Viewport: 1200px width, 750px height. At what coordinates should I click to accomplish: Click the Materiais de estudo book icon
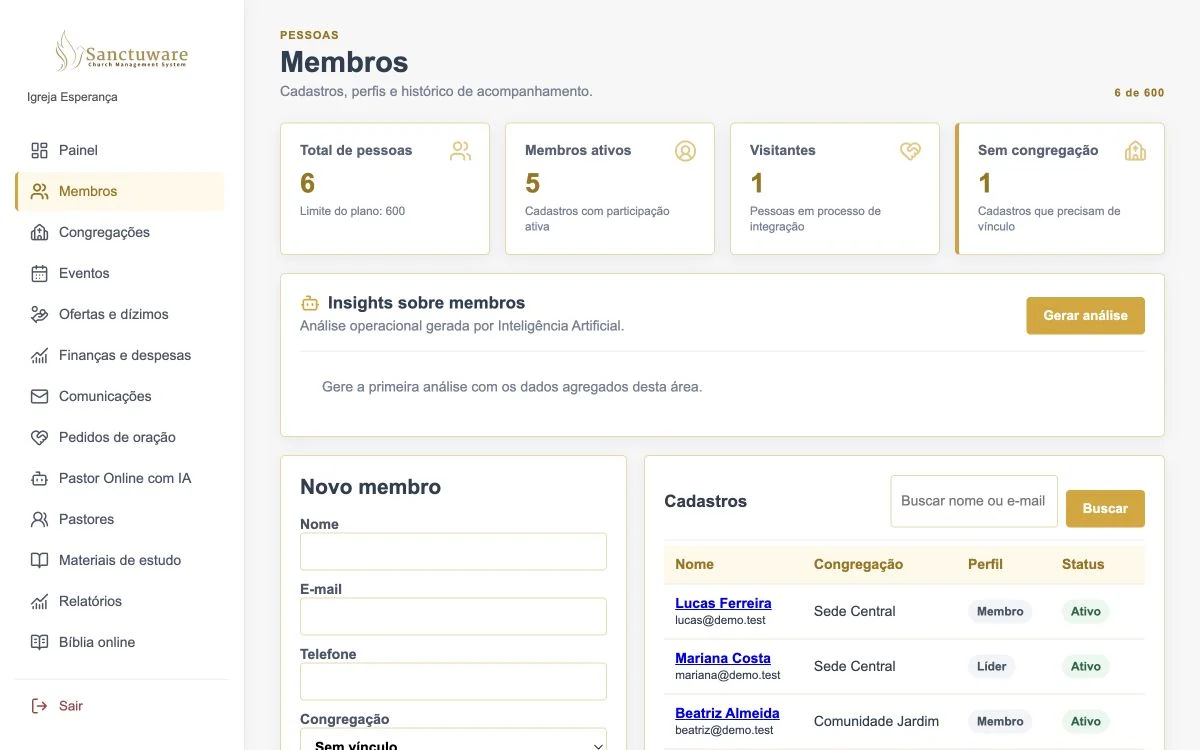click(39, 560)
